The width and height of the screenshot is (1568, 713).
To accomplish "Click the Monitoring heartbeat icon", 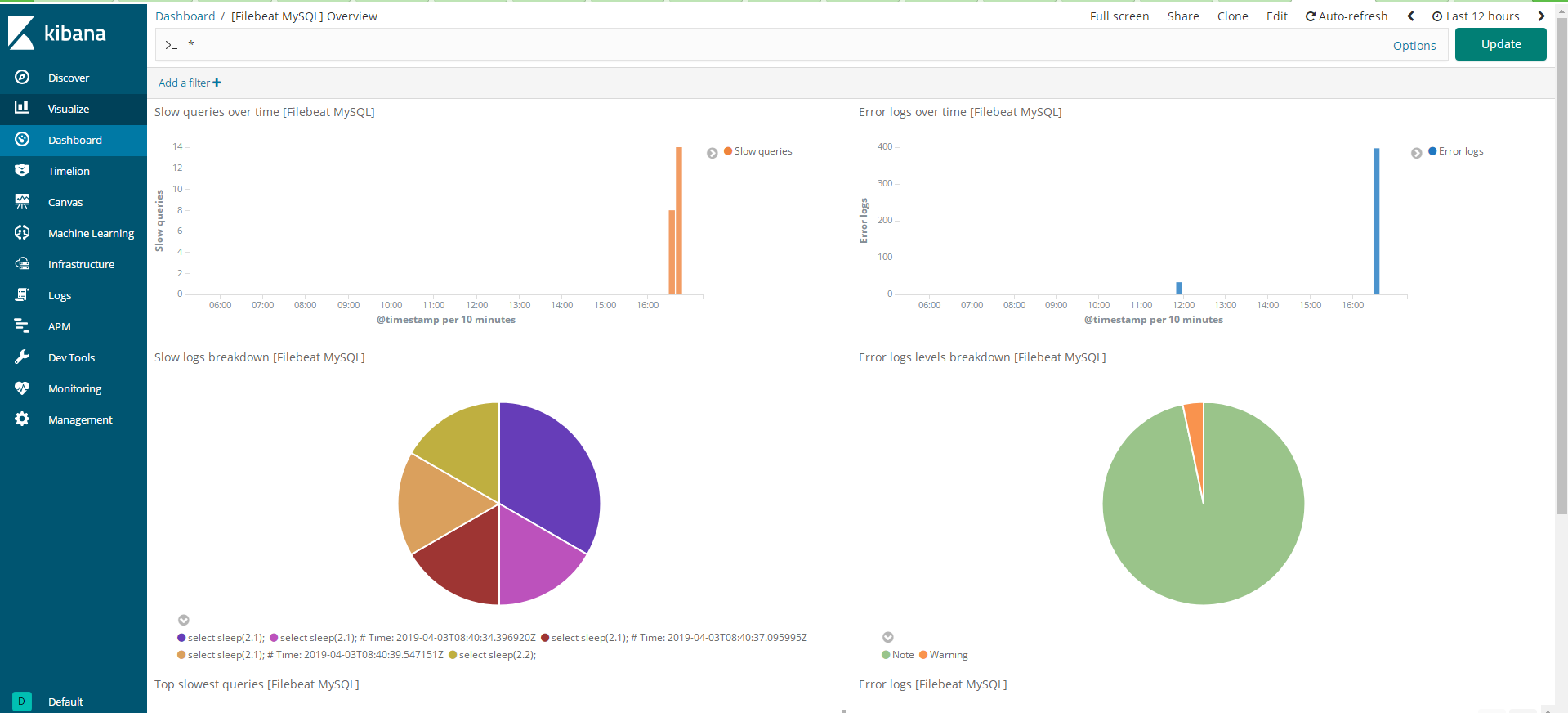I will coord(22,388).
